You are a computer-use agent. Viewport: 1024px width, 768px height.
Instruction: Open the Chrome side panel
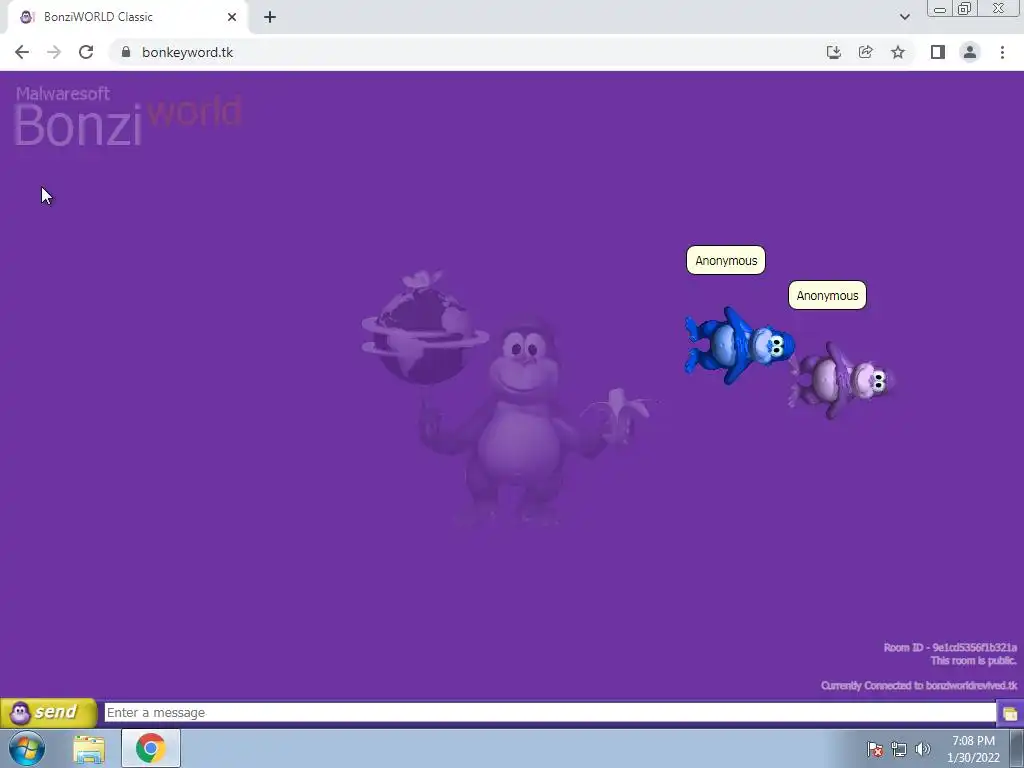pyautogui.click(x=938, y=52)
